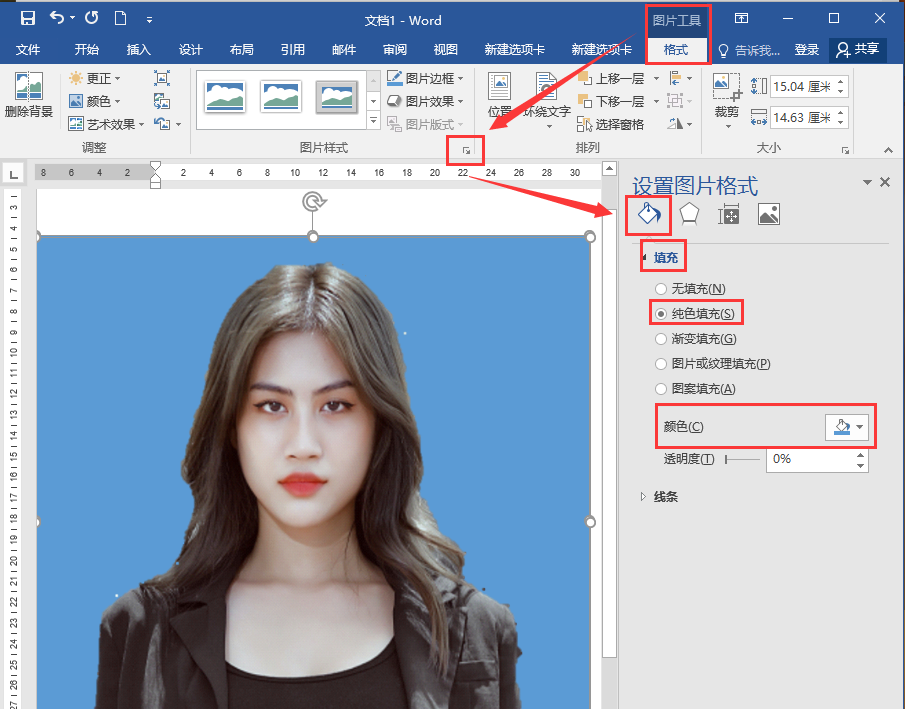The height and width of the screenshot is (709, 905).
Task: Click Tell Me (告诉我) search box
Action: tap(749, 50)
